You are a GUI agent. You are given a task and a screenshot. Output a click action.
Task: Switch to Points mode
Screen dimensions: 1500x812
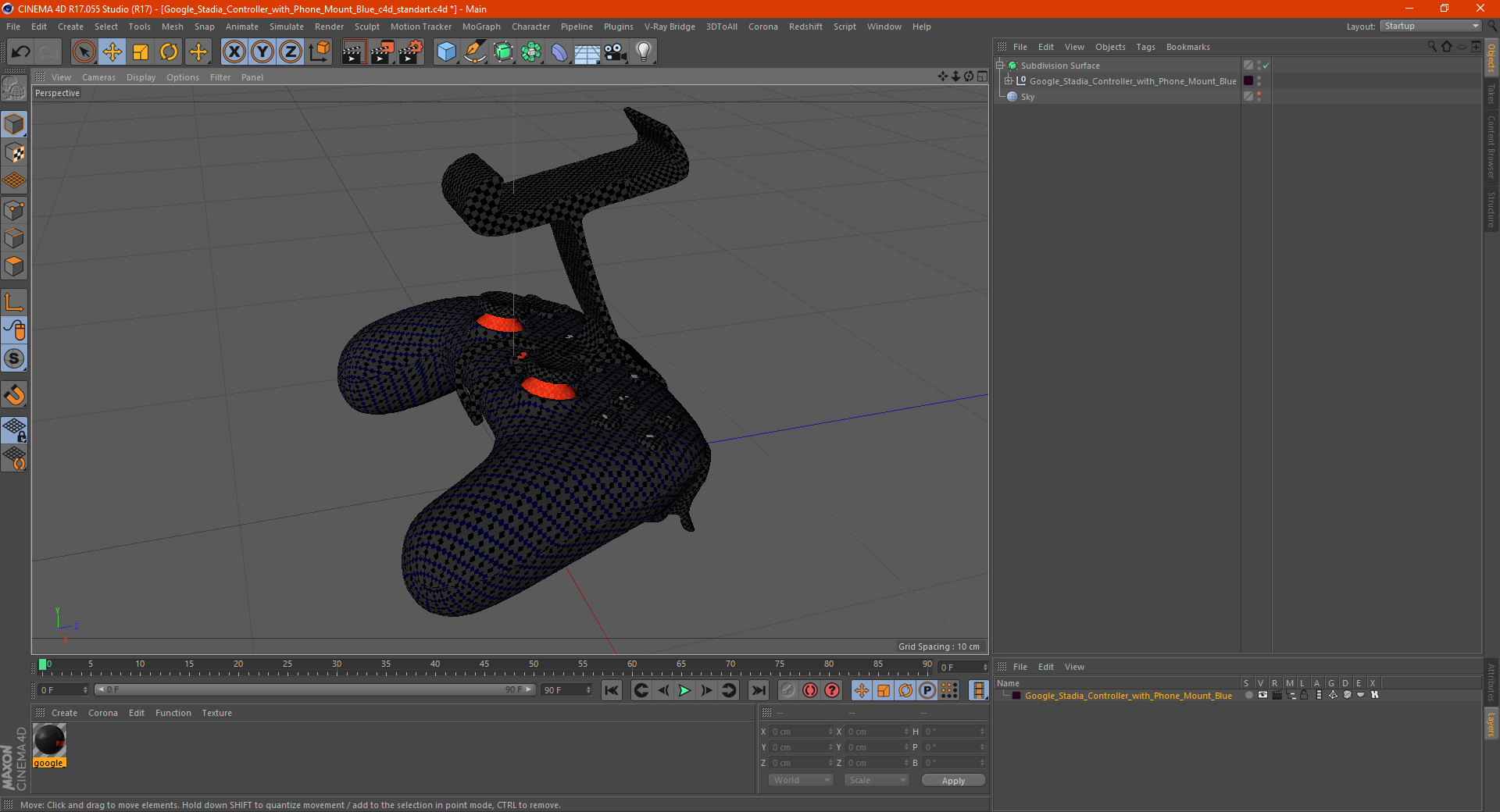pyautogui.click(x=14, y=210)
